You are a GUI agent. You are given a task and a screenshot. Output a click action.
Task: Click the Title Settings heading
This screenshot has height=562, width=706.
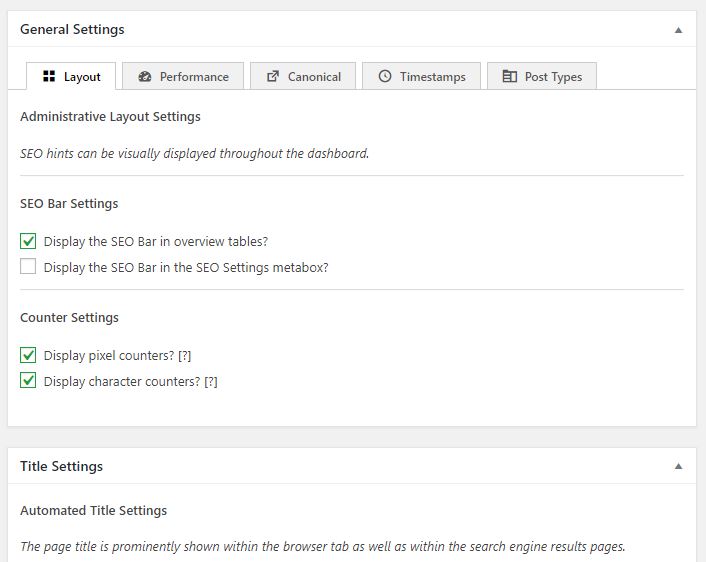61,466
